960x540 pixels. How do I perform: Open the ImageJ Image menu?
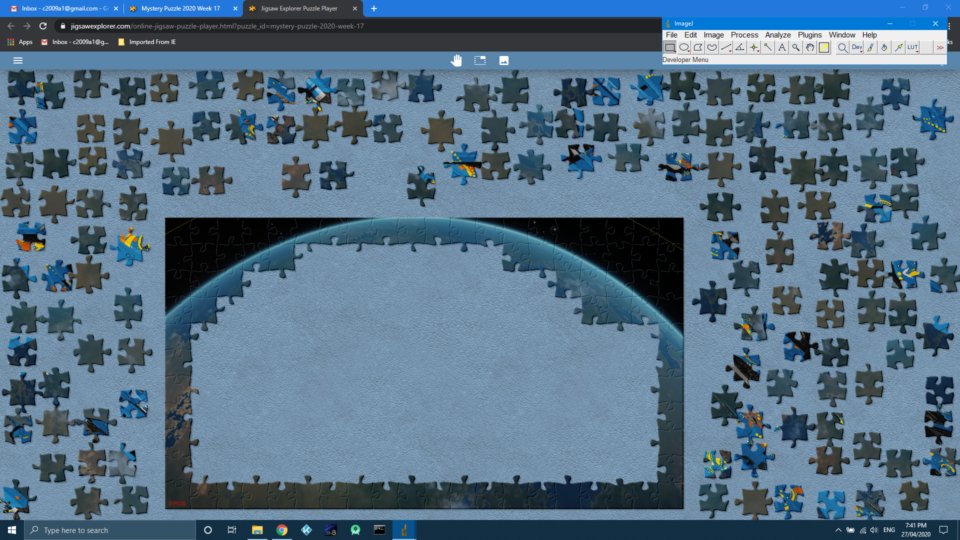tap(713, 35)
